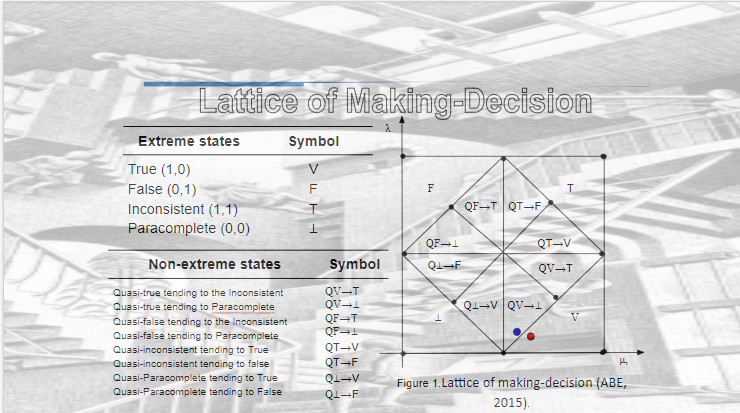Click corner label V in the lattice diagram

tap(574, 317)
